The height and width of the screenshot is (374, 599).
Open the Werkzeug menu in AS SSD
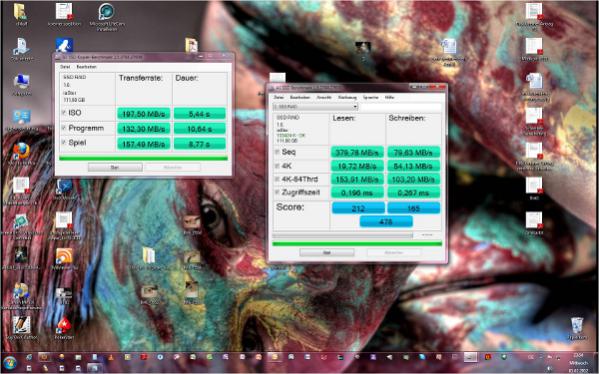point(347,97)
